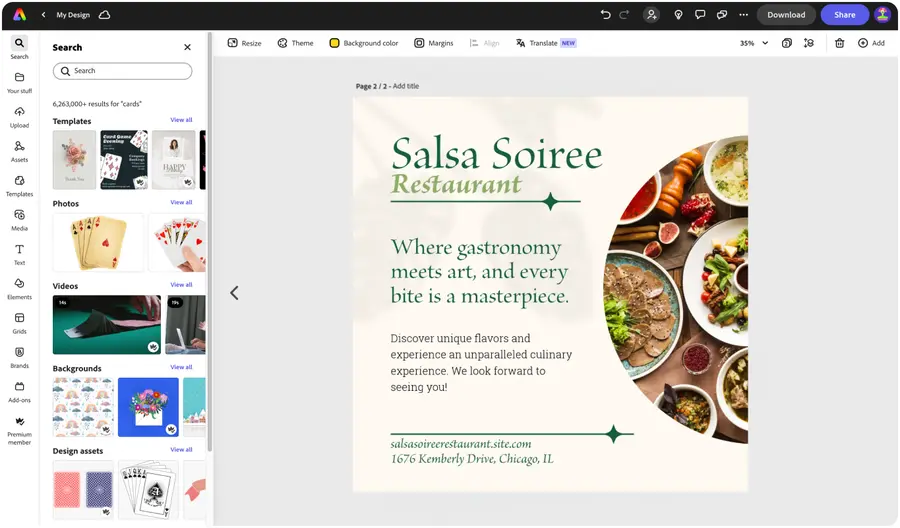Undo the last action
The image size is (900, 528).
click(606, 15)
